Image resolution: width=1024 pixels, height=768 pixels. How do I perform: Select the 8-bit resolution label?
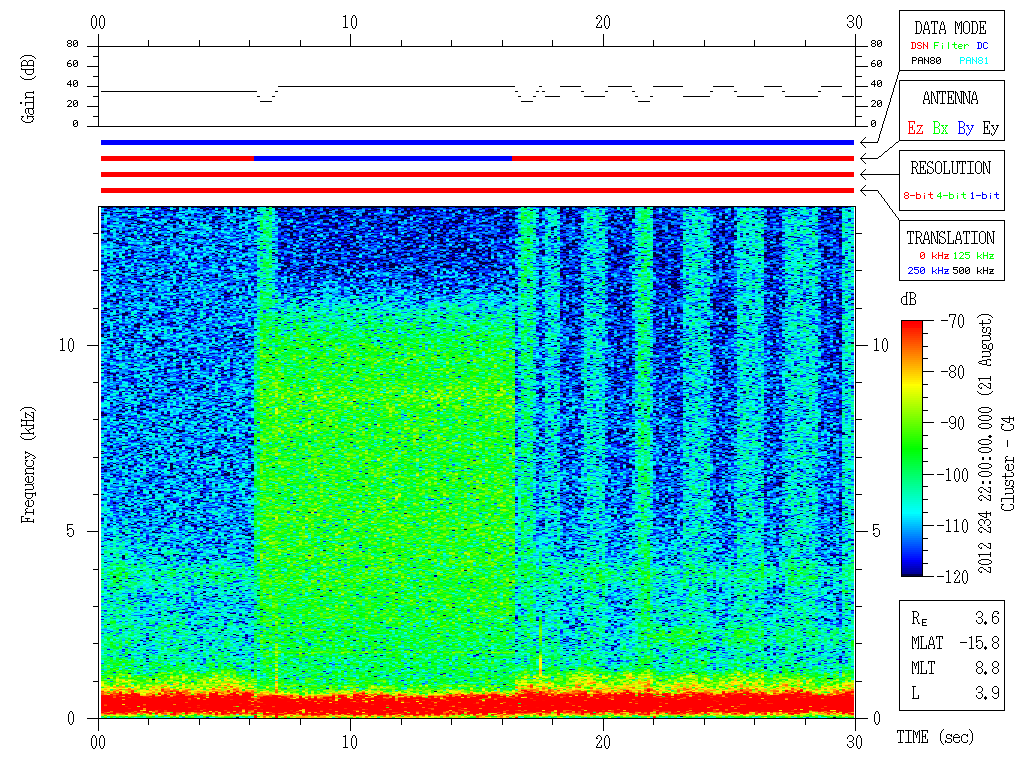tap(918, 195)
